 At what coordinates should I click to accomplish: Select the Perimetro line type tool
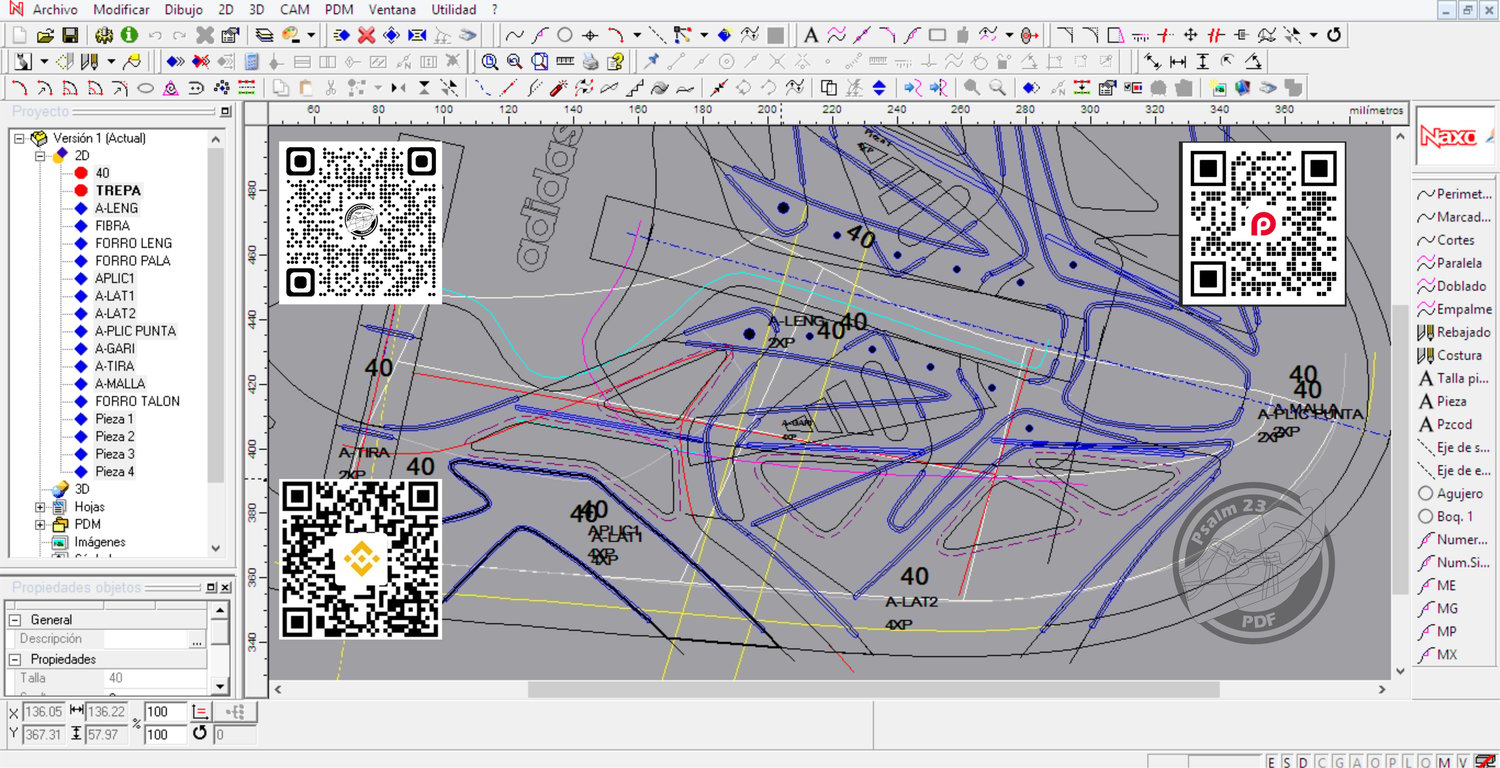(1455, 194)
